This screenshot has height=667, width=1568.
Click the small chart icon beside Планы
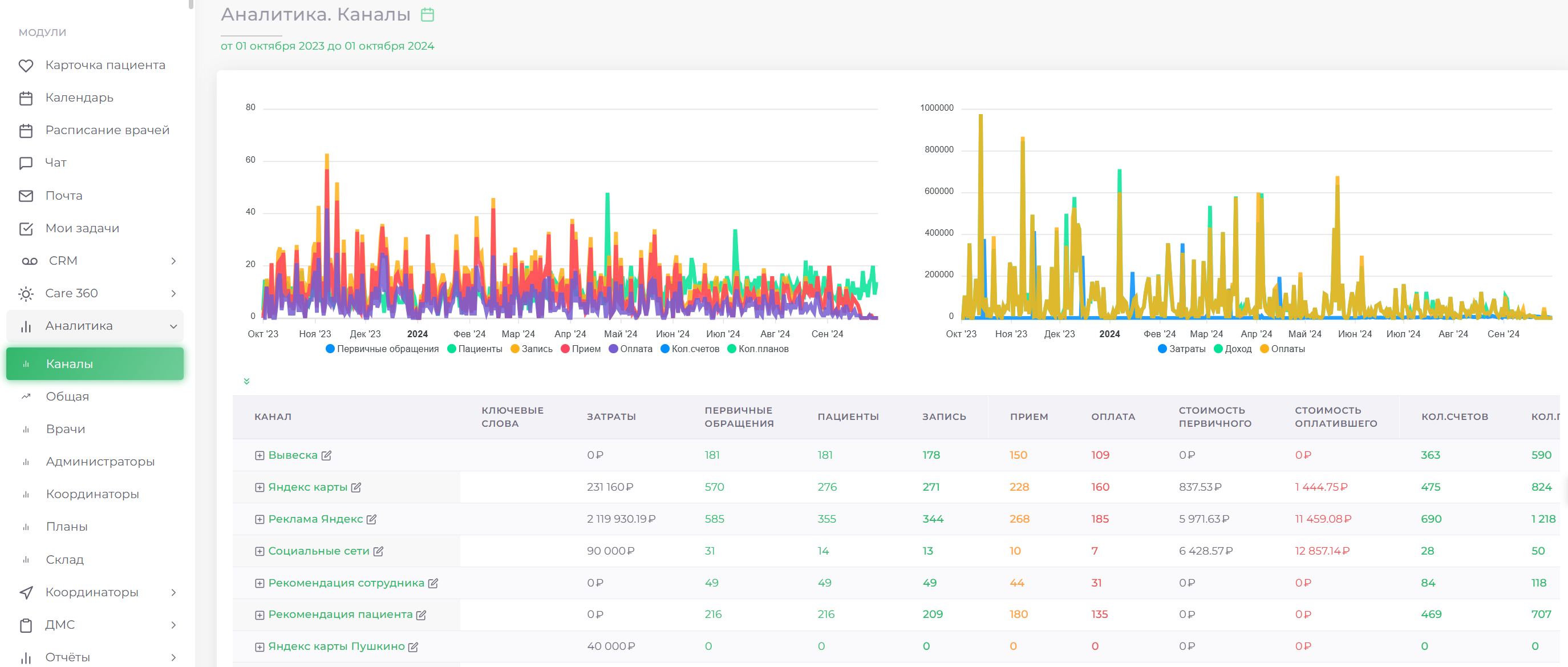pyautogui.click(x=26, y=527)
